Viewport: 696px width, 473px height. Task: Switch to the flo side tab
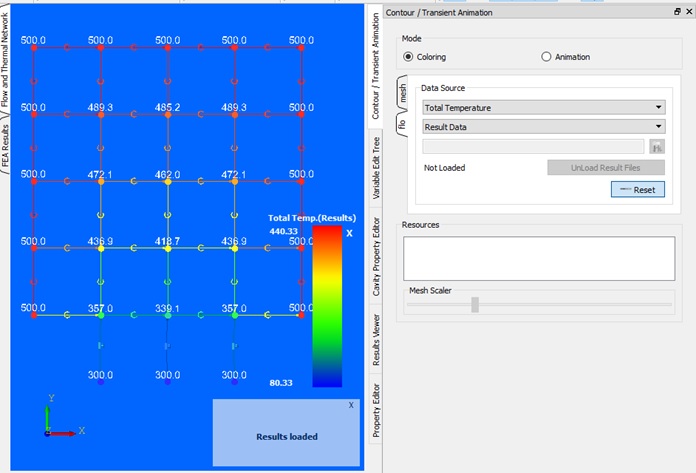402,125
